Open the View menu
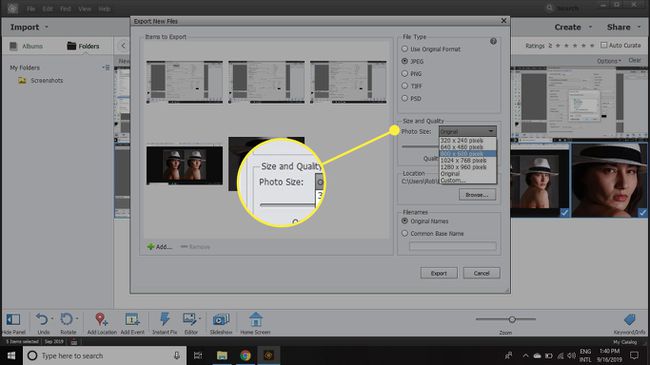 tap(85, 9)
